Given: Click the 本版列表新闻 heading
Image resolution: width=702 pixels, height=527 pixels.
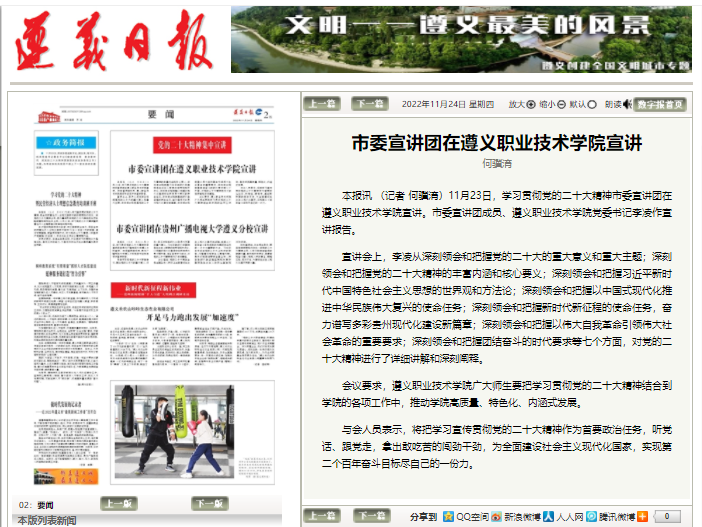Looking at the screenshot, I should (x=47, y=520).
